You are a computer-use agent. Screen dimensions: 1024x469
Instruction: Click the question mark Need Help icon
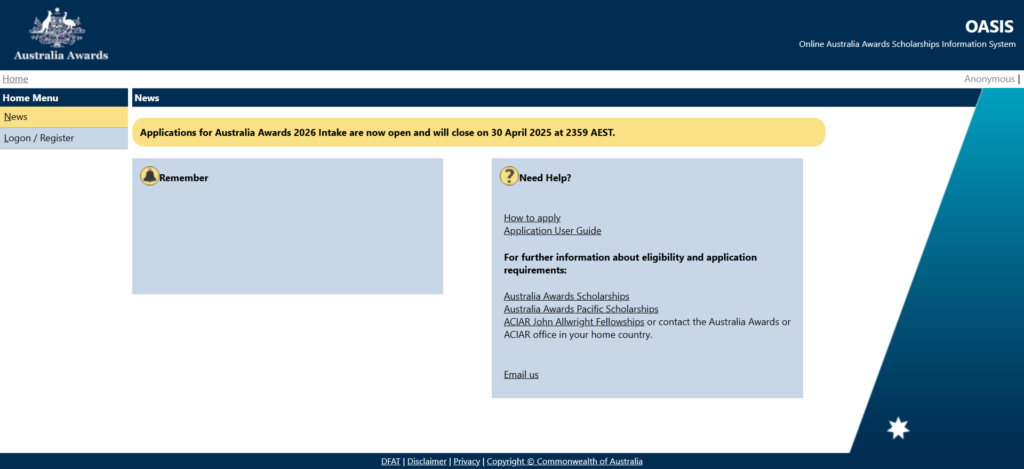509,176
